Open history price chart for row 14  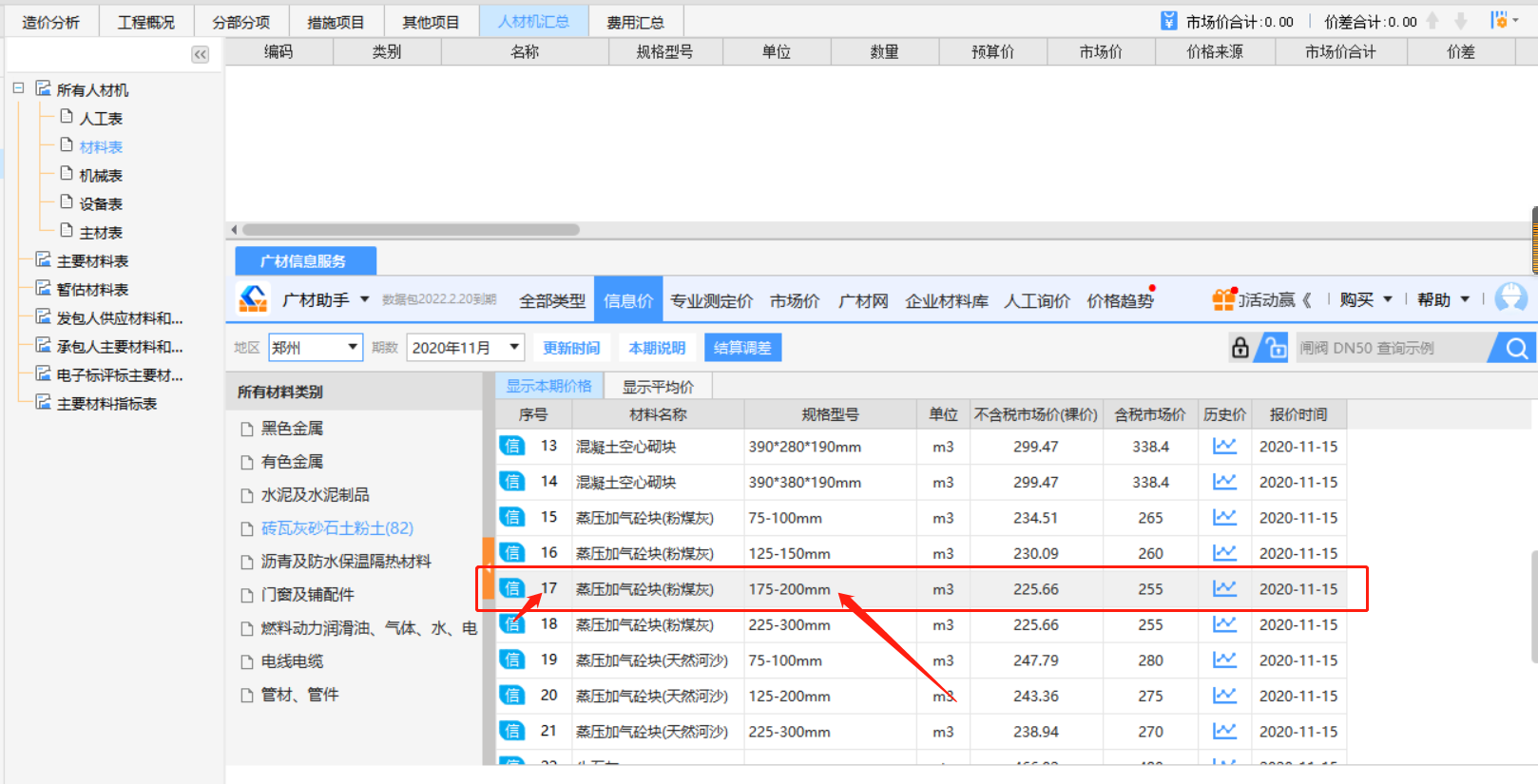coord(1224,482)
